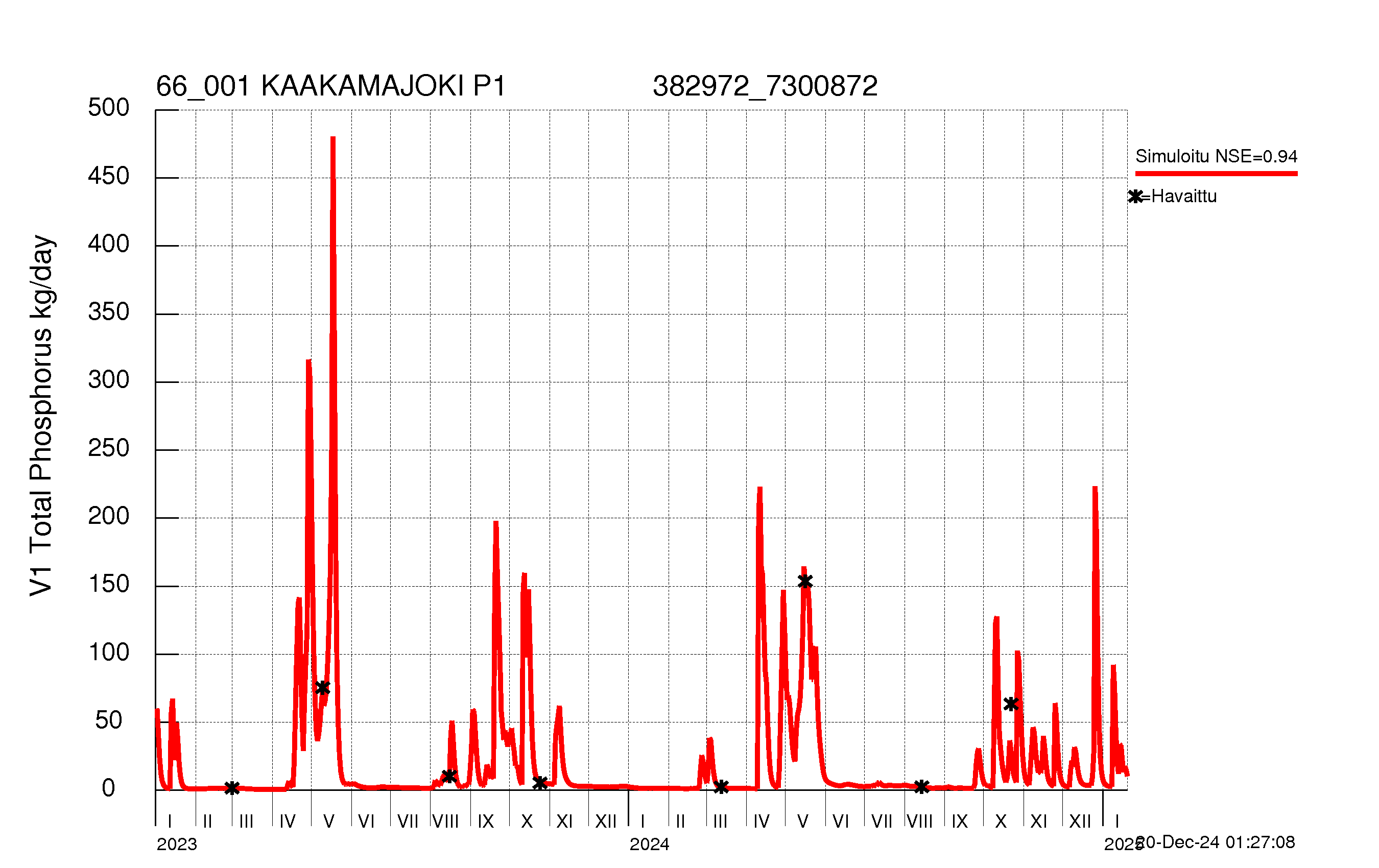Select observed marker near 153 in May 2024
This screenshot has width=1379, height=868.
(805, 582)
